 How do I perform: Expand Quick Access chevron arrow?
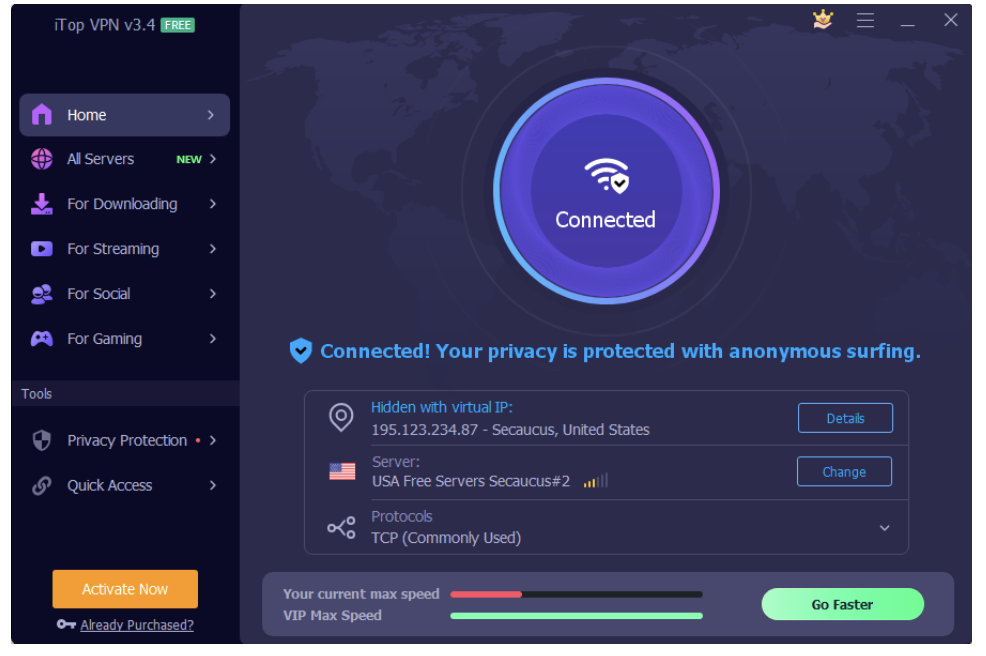coord(213,486)
